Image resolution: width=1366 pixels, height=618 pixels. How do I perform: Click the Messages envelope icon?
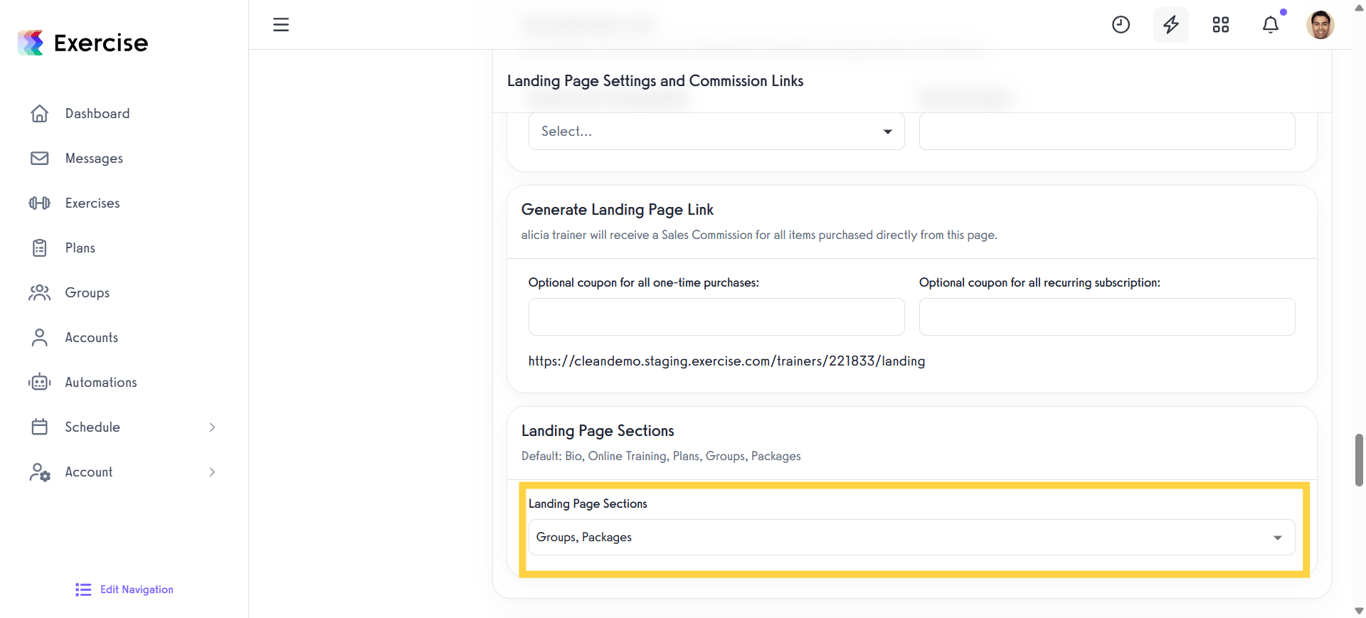tap(39, 158)
